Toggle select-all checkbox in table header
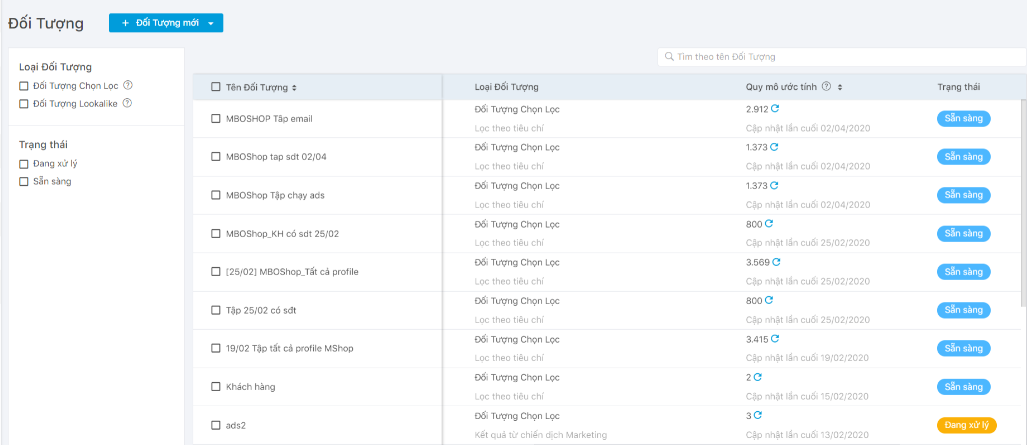The height and width of the screenshot is (445, 1027). (x=215, y=87)
